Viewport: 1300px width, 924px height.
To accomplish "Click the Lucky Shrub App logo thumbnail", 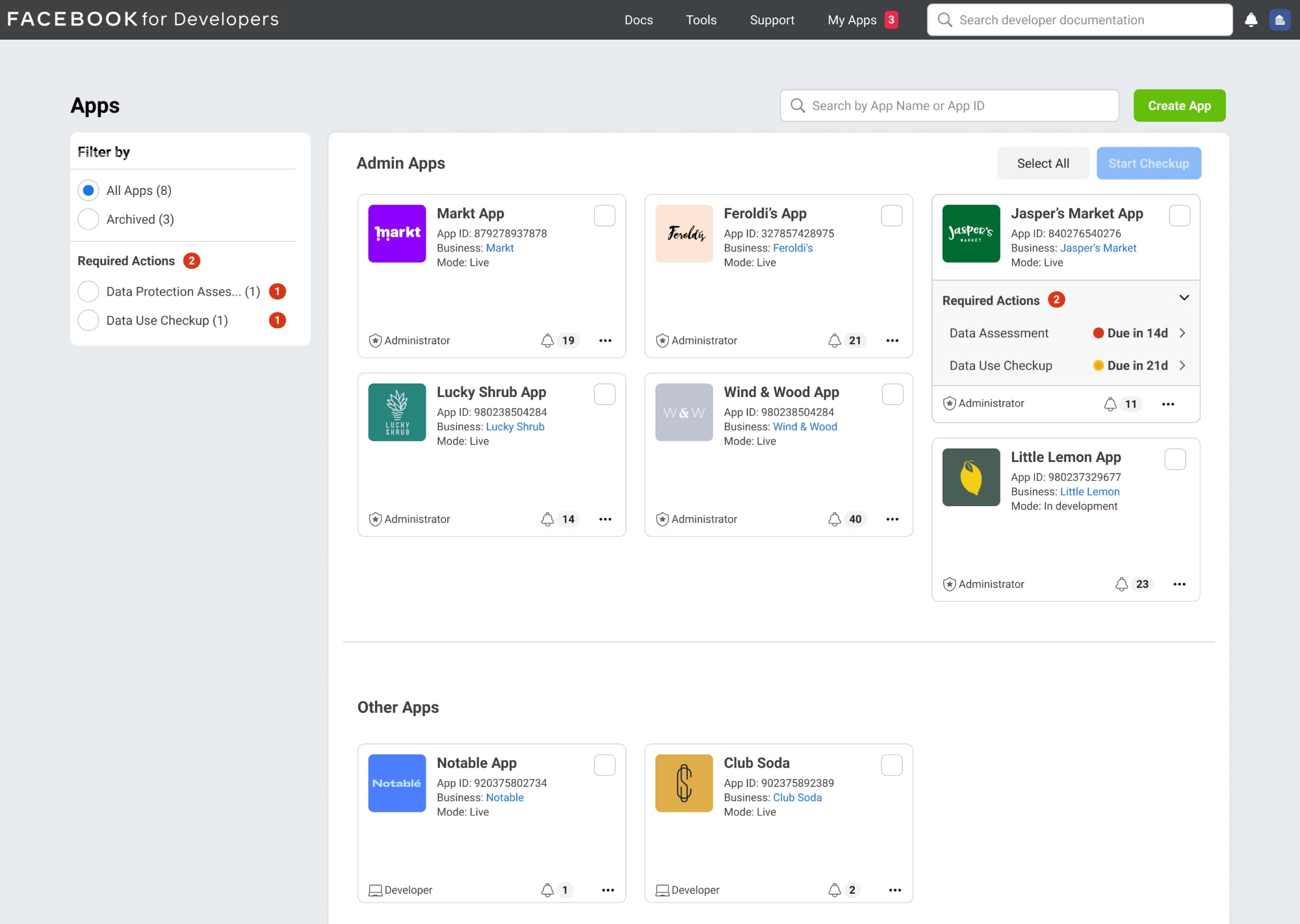I will [x=396, y=412].
